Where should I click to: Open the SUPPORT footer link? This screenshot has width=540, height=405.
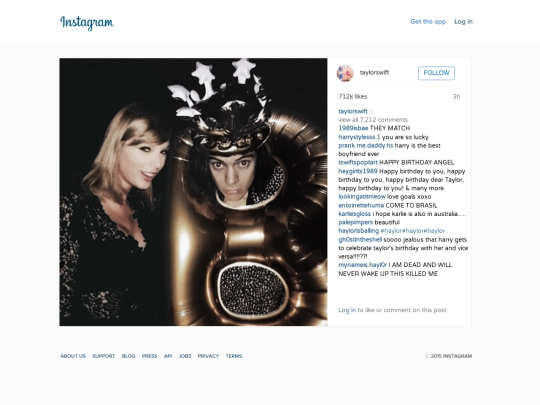pos(104,356)
